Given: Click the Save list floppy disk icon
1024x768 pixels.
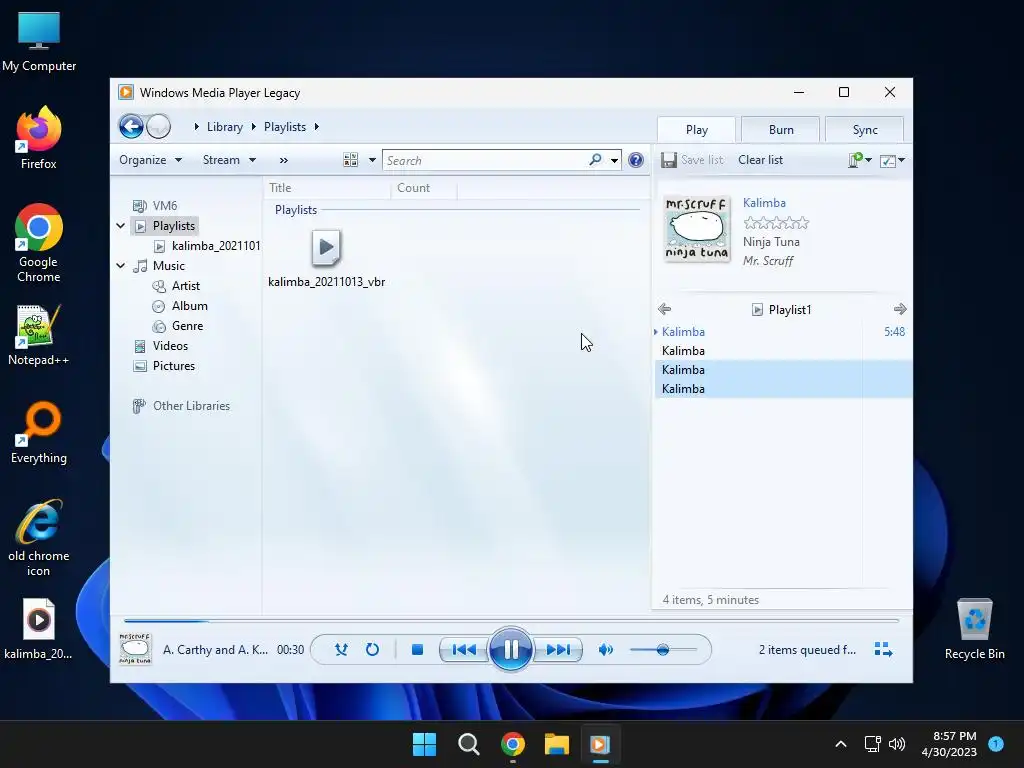Looking at the screenshot, I should pos(668,160).
